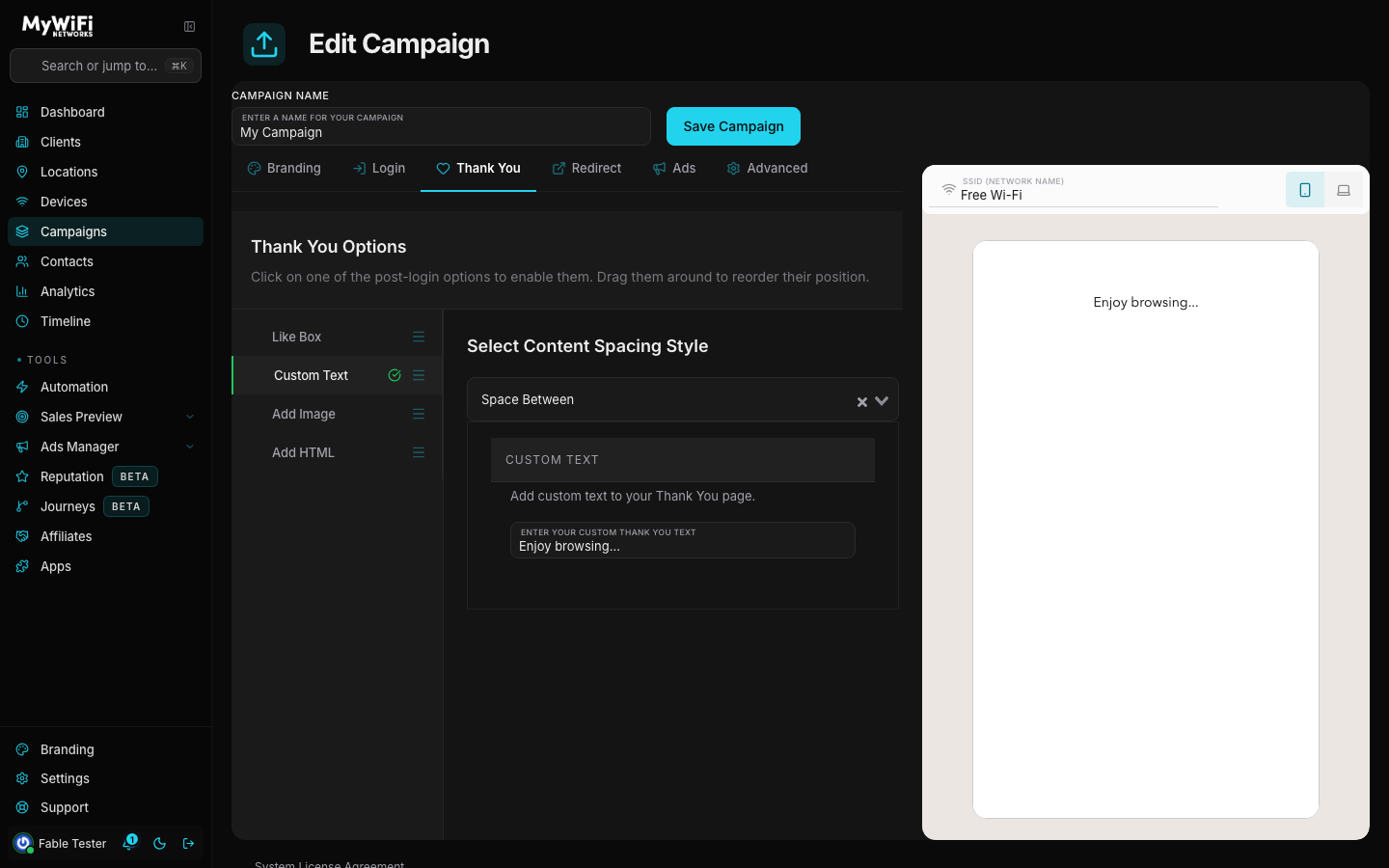This screenshot has height=868, width=1389.
Task: Click the Automation lightning icon
Action: click(22, 387)
